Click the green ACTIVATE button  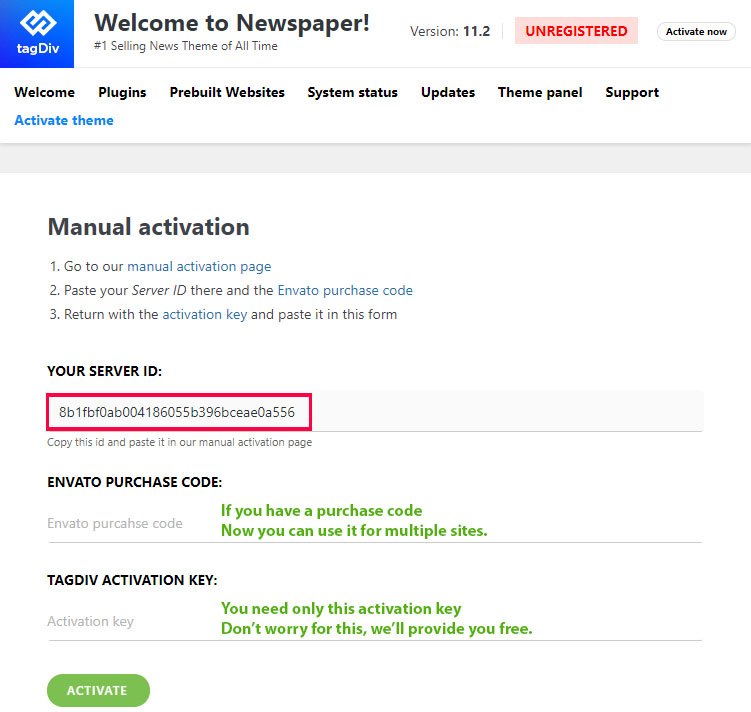(98, 690)
